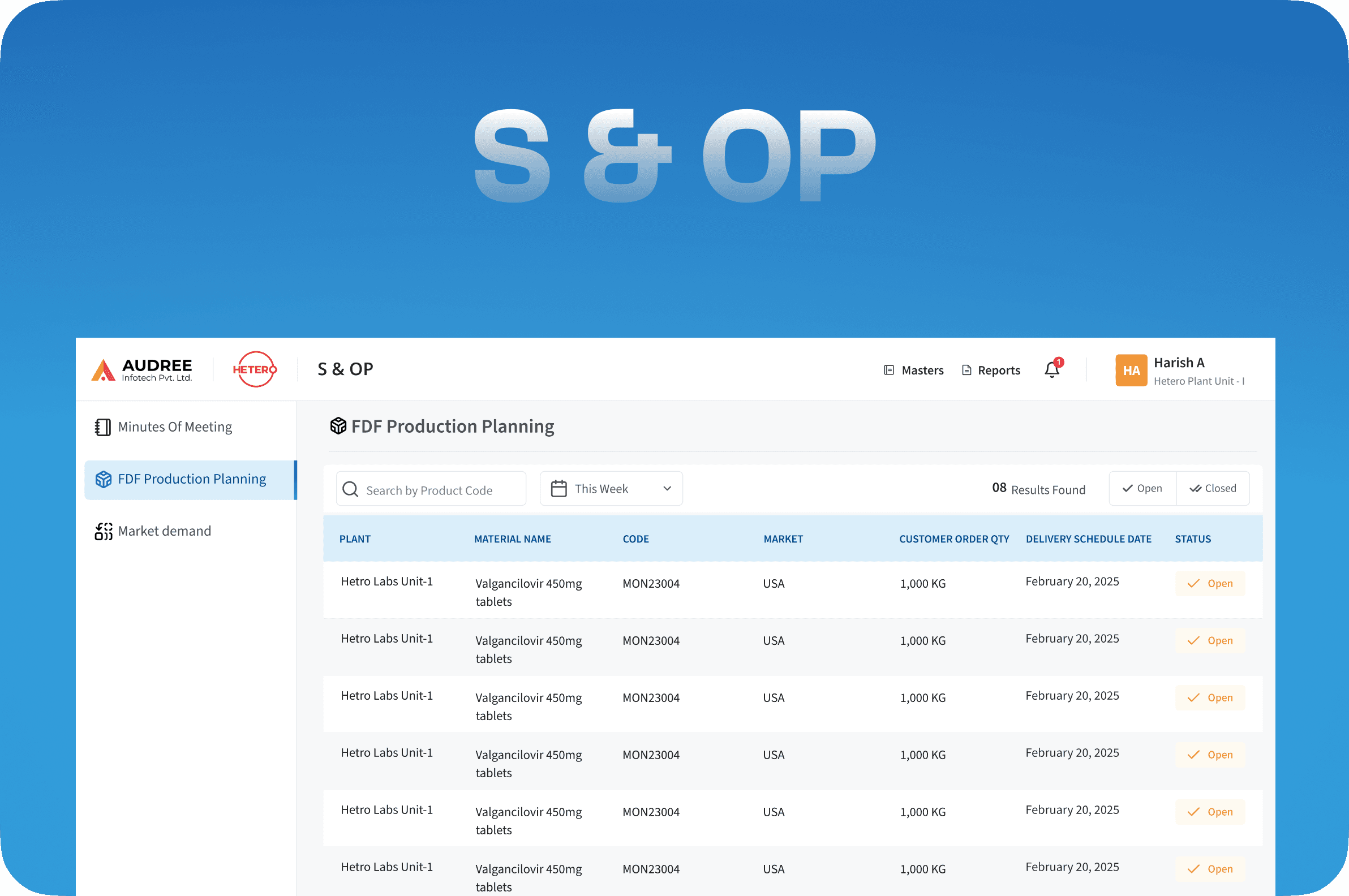
Task: Open the Reports menu
Action: [991, 371]
